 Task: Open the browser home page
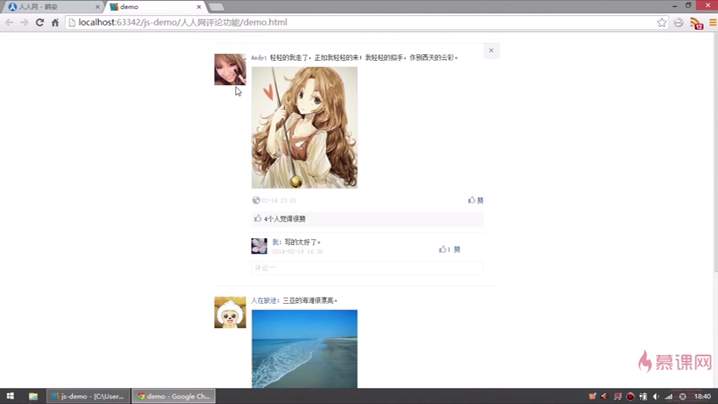coord(55,22)
